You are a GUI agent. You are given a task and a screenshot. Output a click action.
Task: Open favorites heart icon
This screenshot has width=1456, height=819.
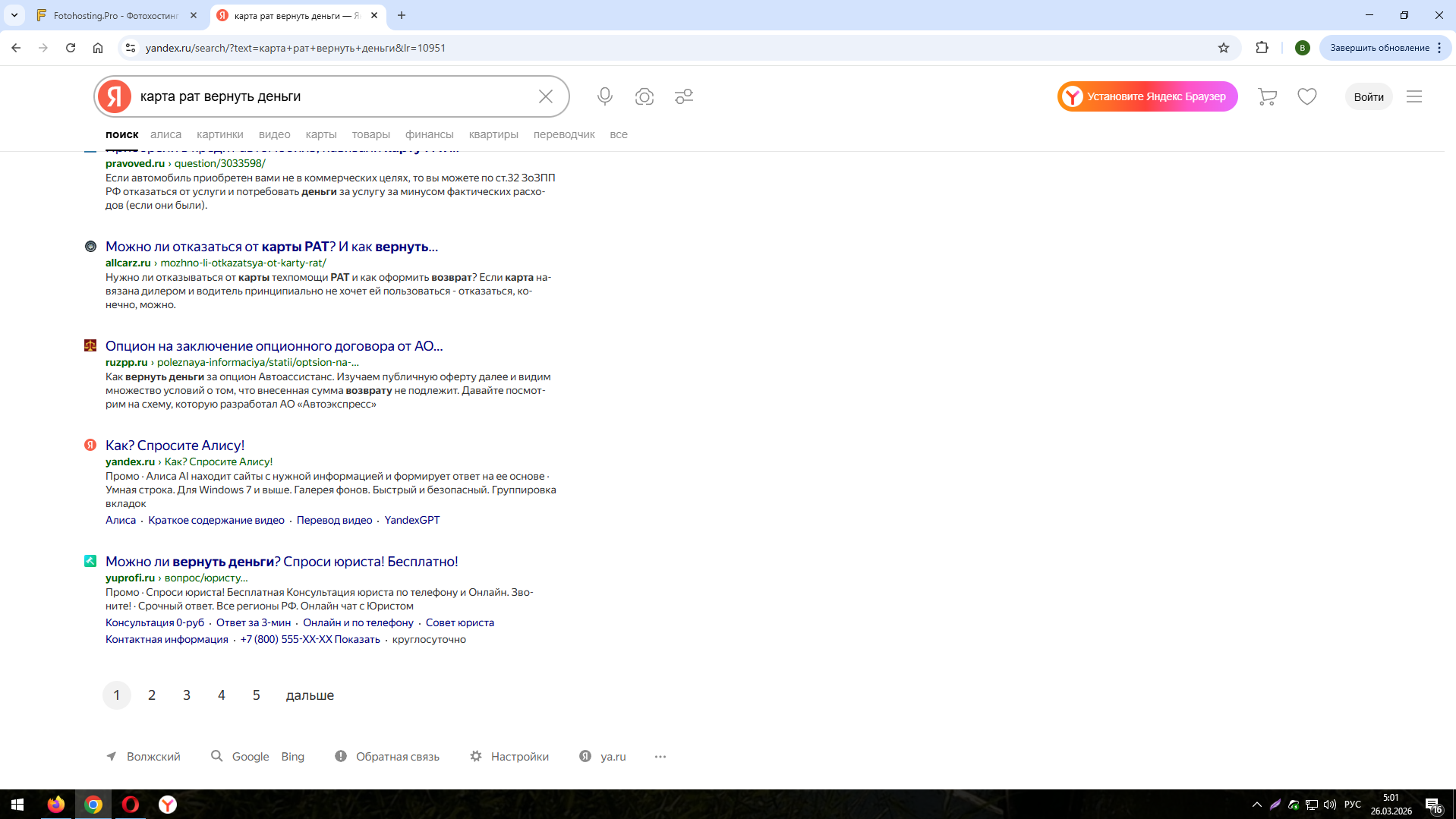1307,96
